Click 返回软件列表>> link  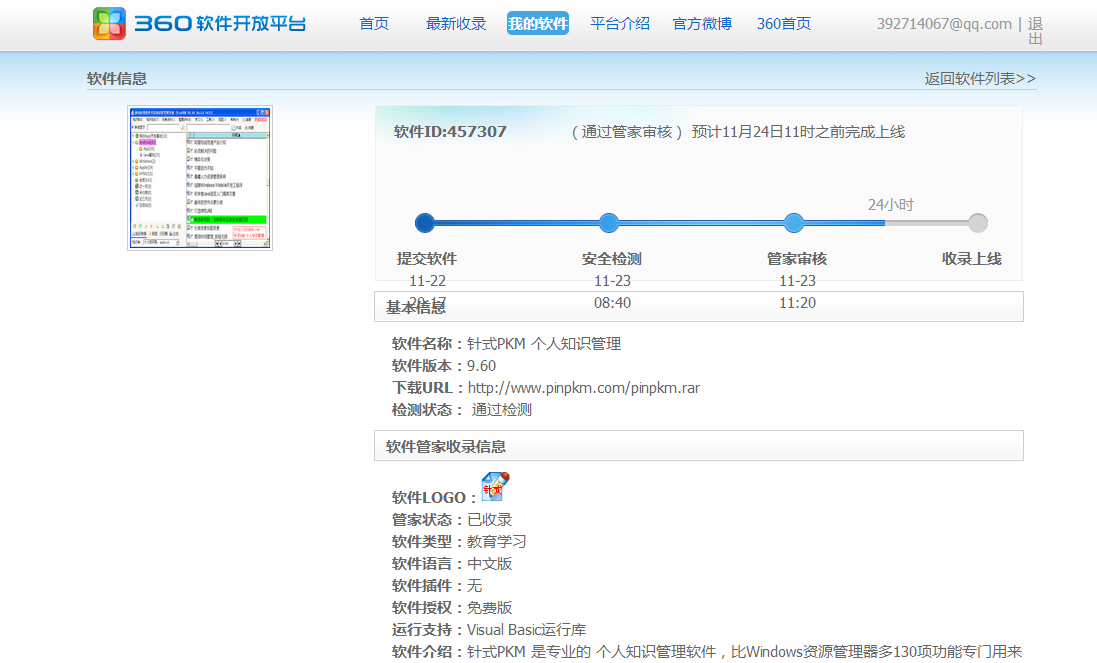pos(980,79)
